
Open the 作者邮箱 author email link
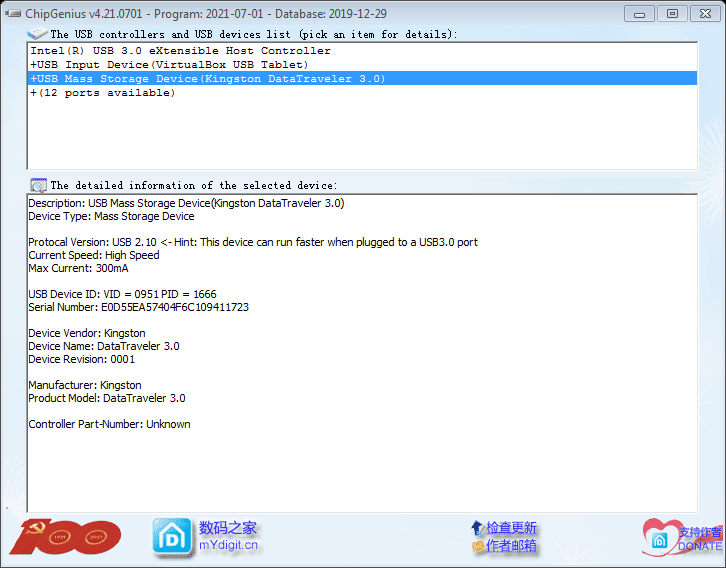[511, 546]
